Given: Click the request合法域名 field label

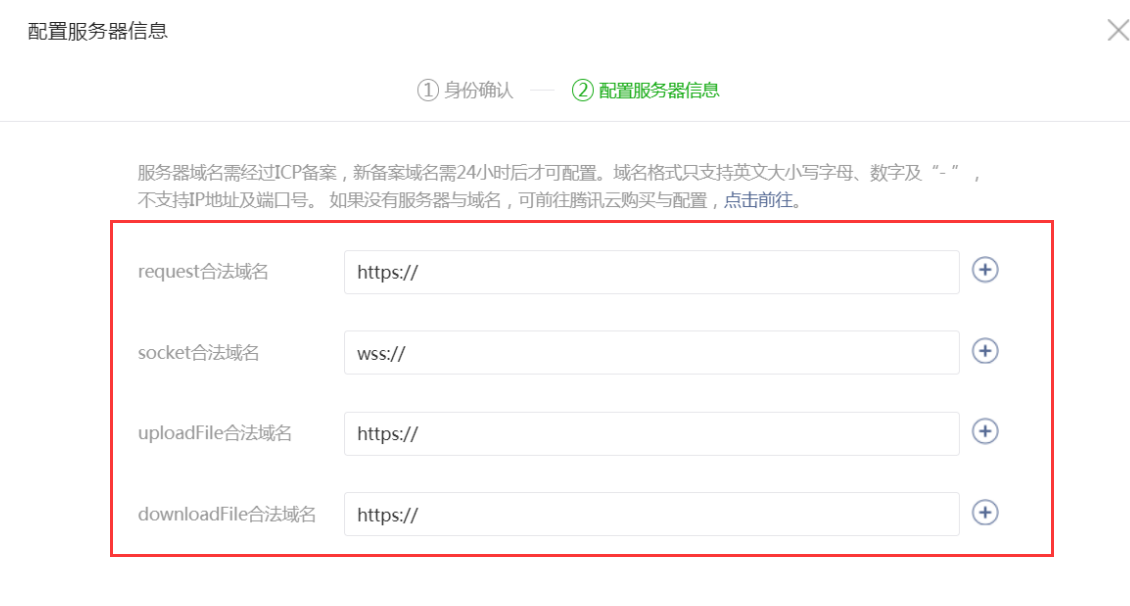Looking at the screenshot, I should [203, 272].
